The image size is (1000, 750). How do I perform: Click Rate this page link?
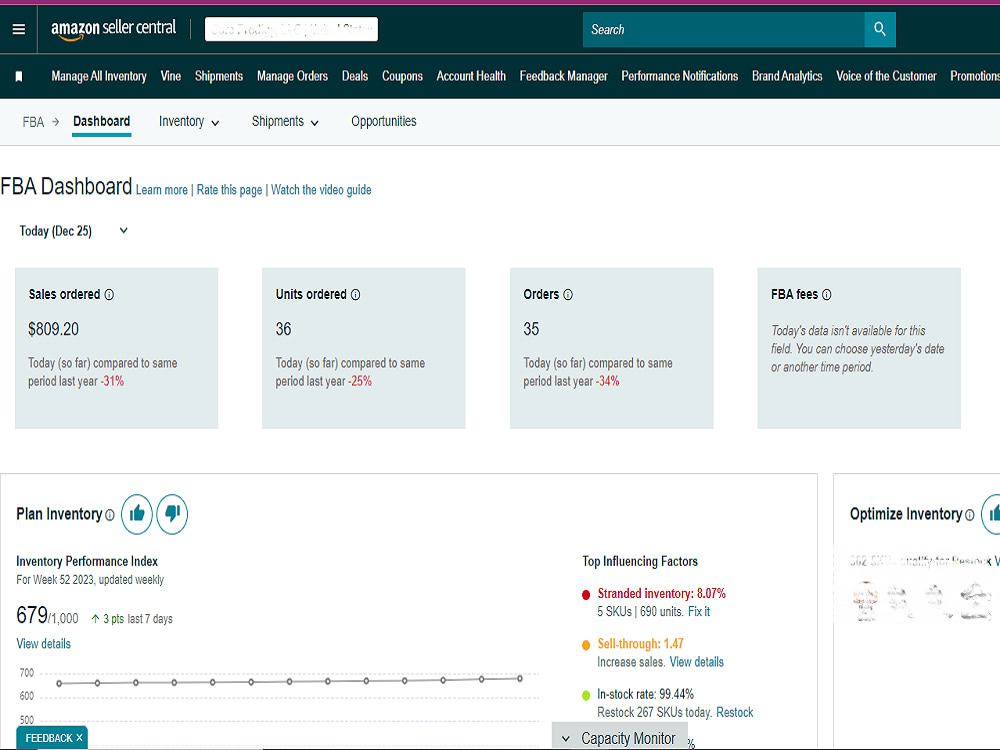tap(230, 190)
